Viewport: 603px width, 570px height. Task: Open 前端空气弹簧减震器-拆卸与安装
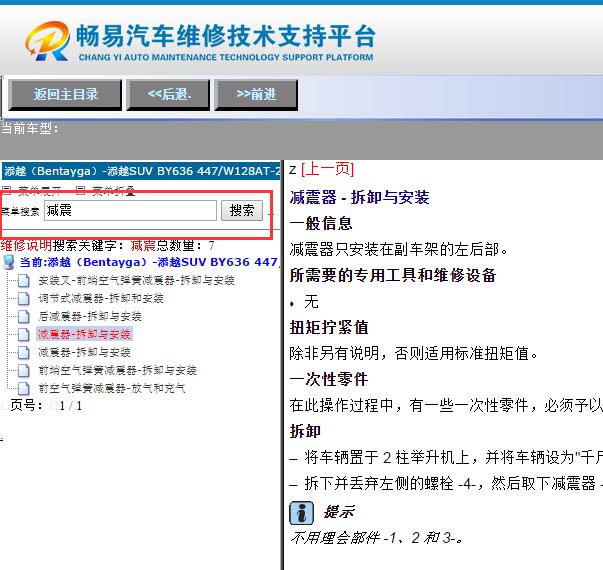click(117, 370)
